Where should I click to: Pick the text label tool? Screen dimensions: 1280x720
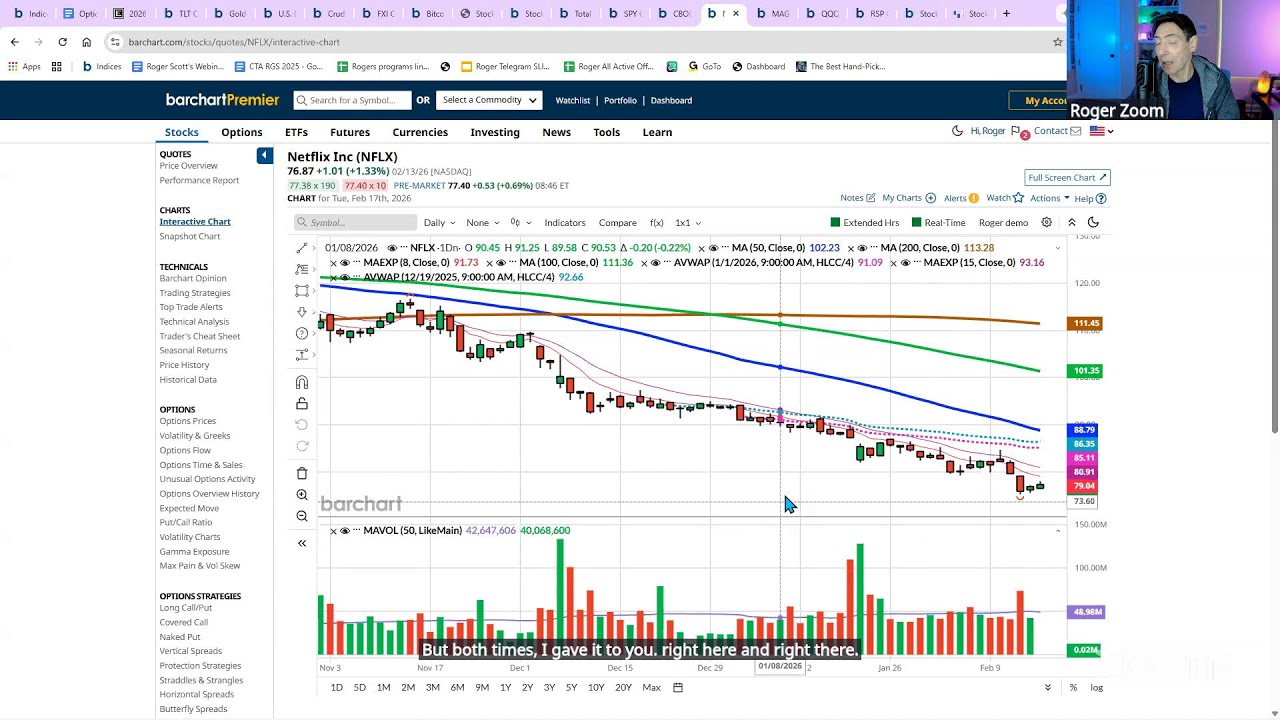302,355
